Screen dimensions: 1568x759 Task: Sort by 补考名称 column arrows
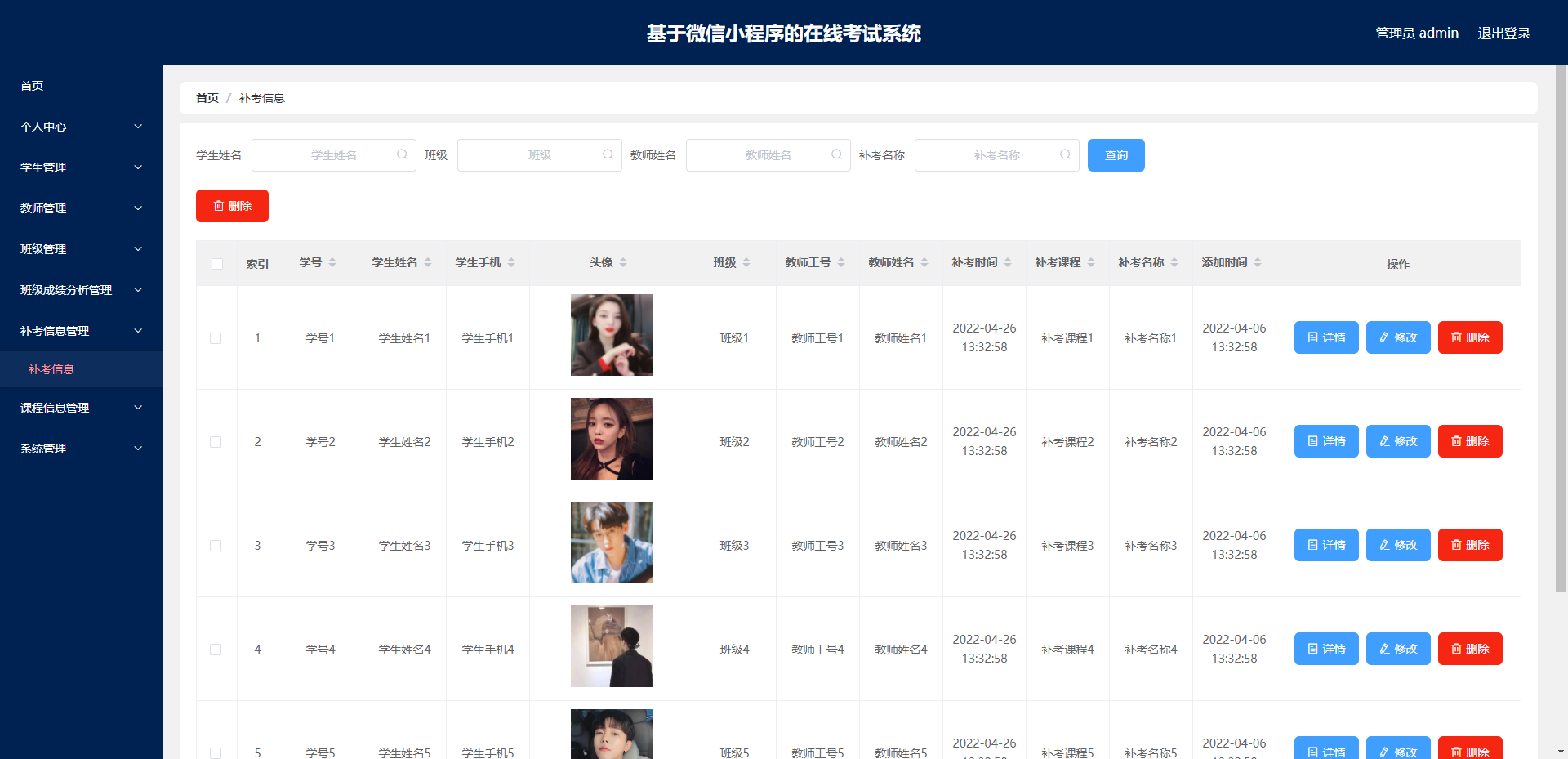1174,262
